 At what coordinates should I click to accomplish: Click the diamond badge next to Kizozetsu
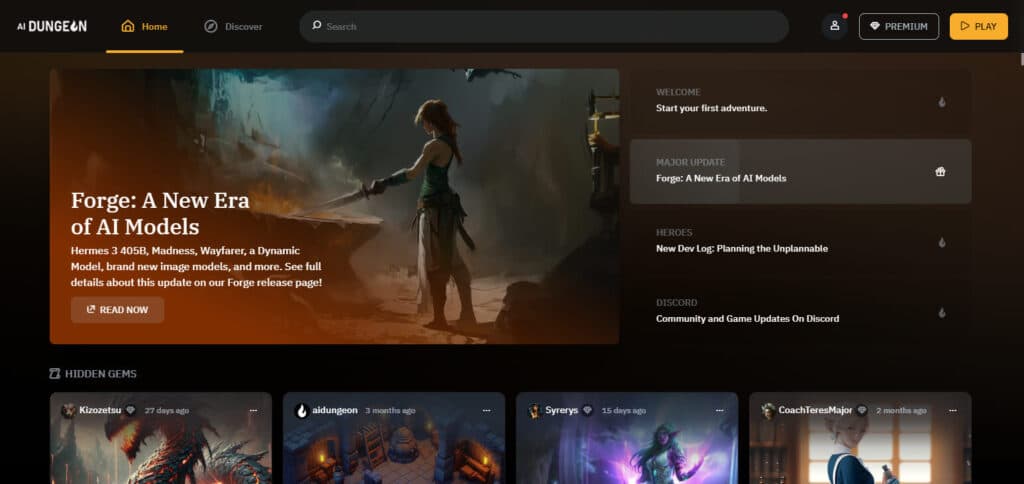coord(131,410)
